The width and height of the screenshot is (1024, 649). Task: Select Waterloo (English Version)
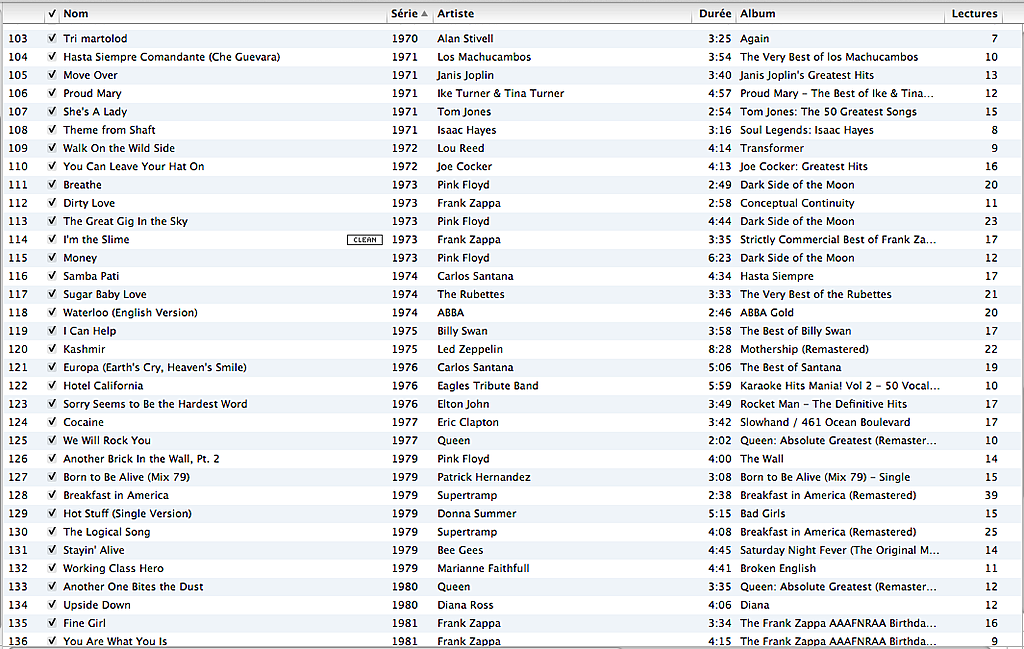pyautogui.click(x=130, y=313)
